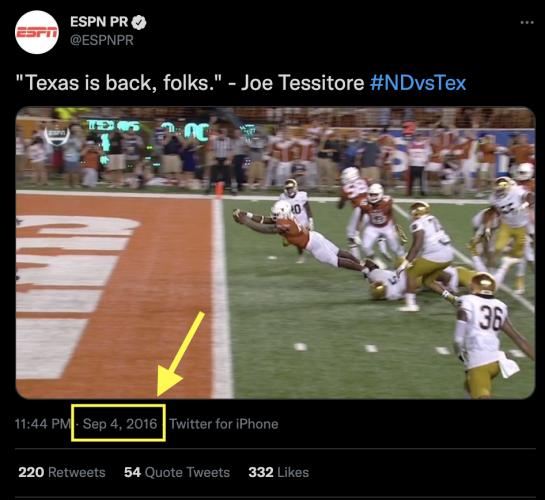This screenshot has width=545, height=500.
Task: Click the ESPN PR profile avatar
Action: point(37,32)
